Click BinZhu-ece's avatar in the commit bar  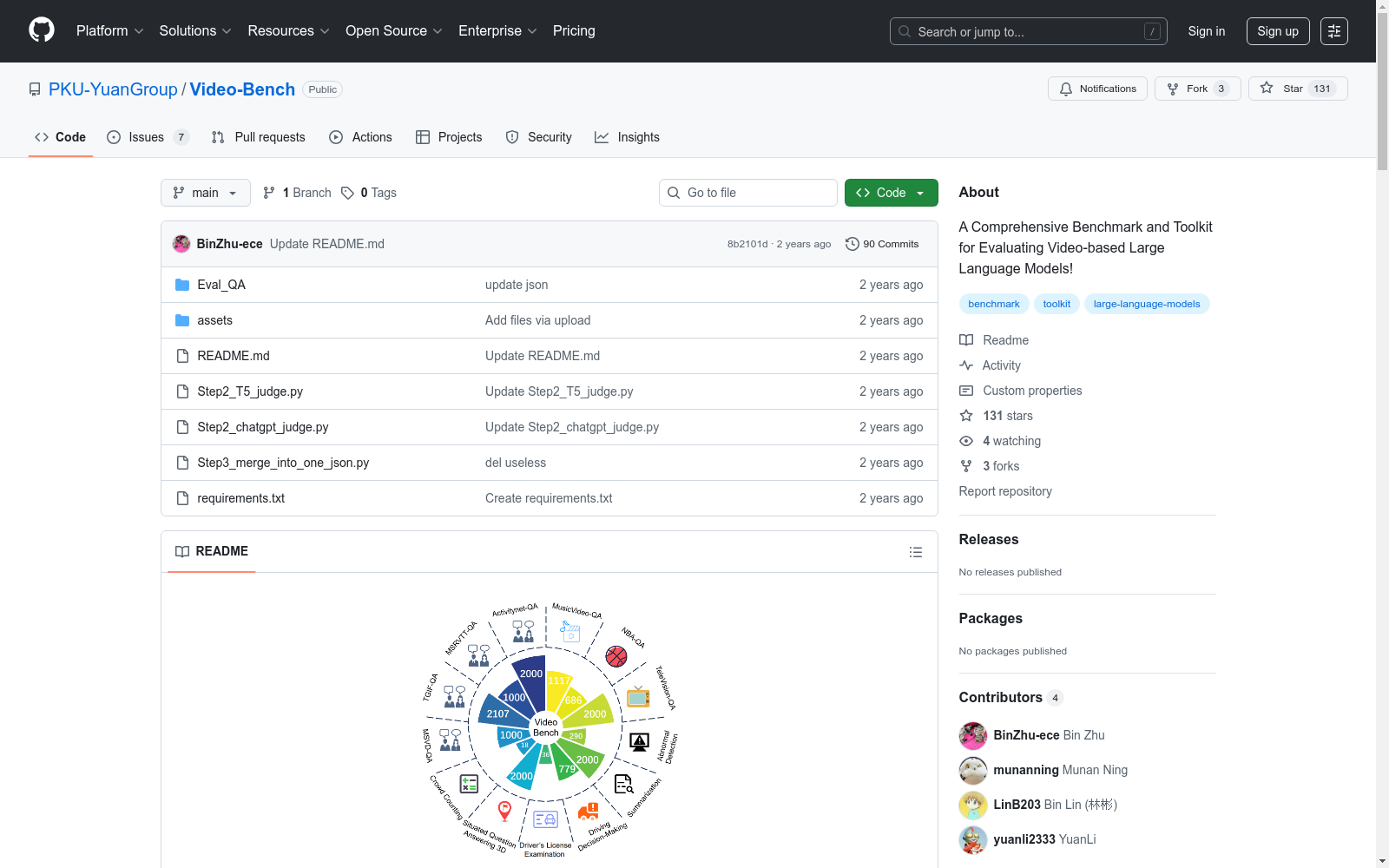pos(181,244)
